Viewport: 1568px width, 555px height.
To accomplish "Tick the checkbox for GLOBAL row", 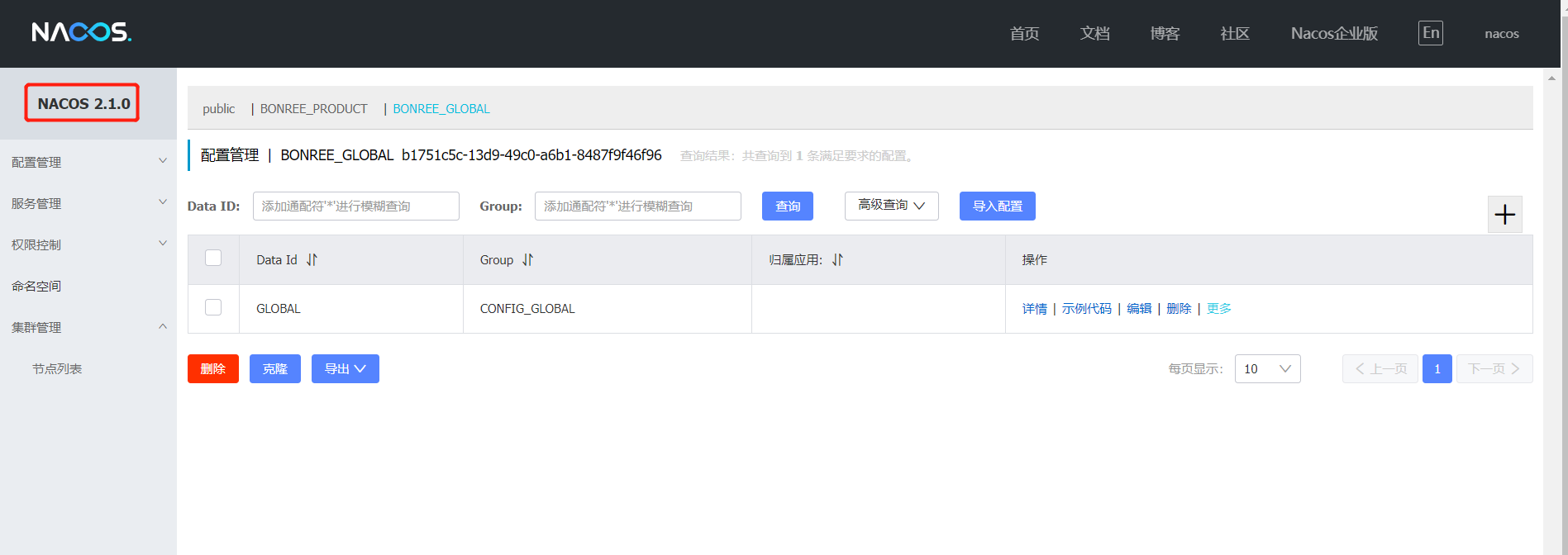I will (213, 307).
